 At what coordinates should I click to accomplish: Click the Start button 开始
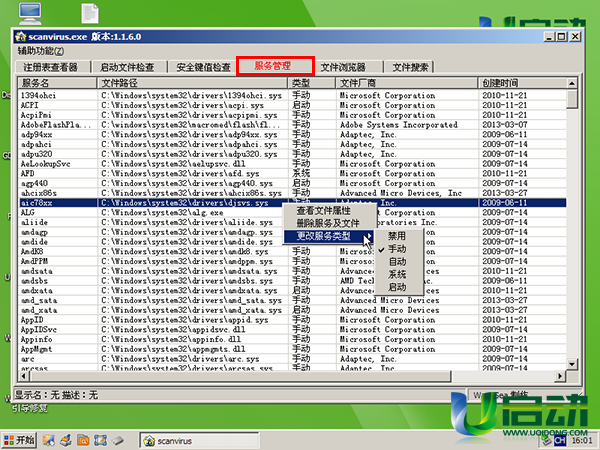click(19, 440)
